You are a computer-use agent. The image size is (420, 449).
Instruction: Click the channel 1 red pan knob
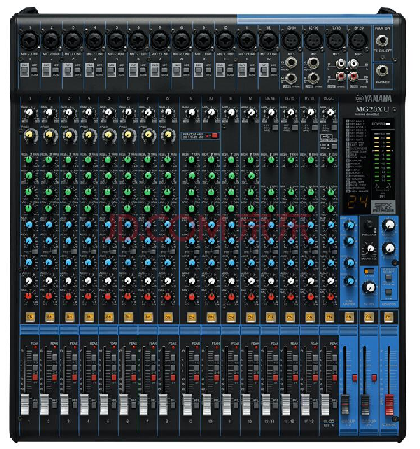pos(29,296)
